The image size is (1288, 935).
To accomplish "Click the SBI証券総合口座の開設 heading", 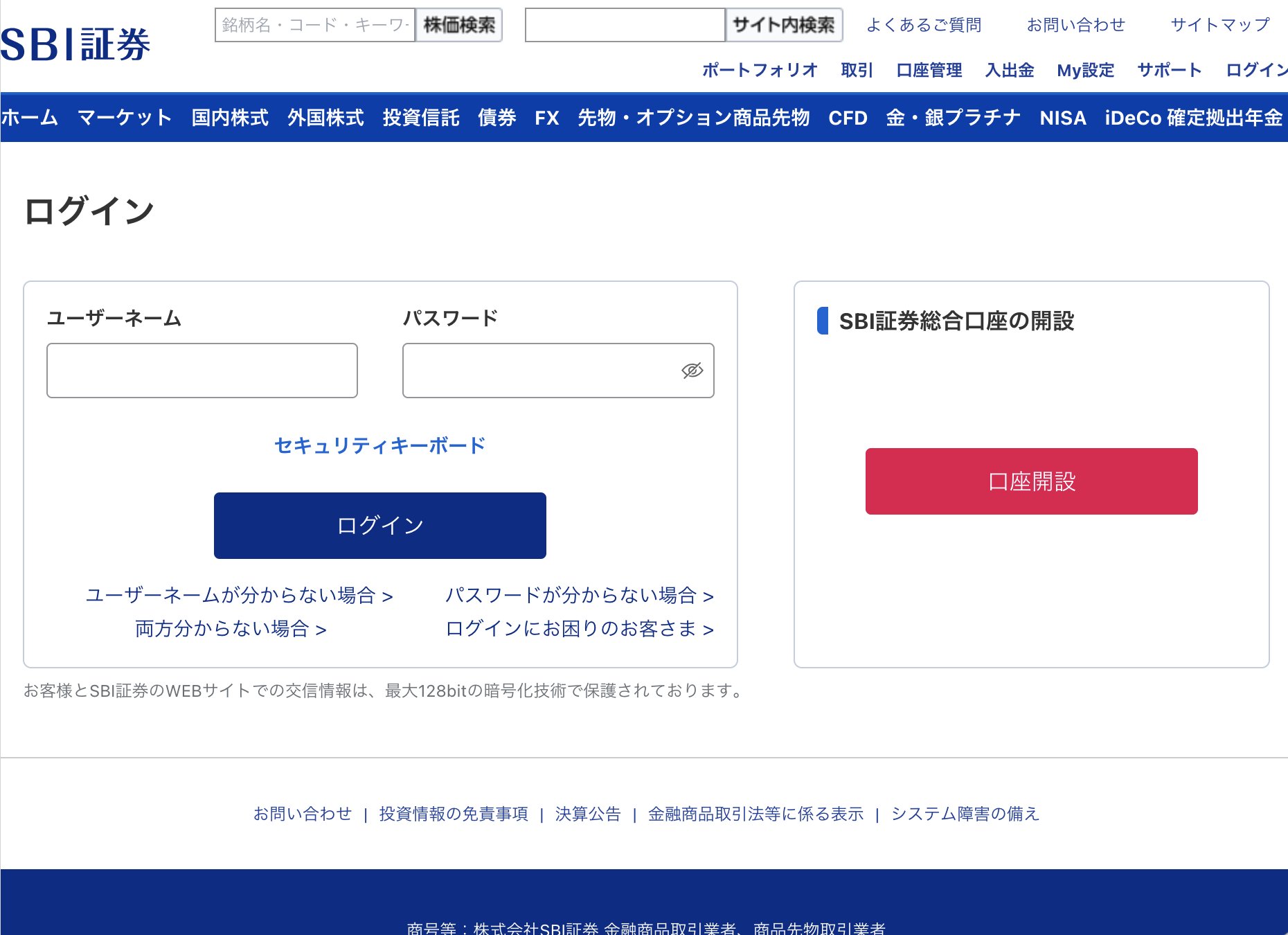I will click(x=956, y=321).
